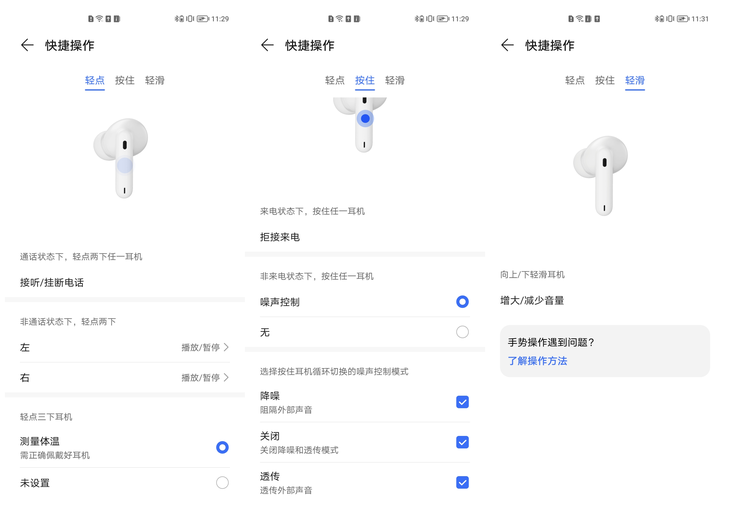The image size is (730, 505).
Task: Uncheck the 透传 checkbox
Action: [x=462, y=482]
